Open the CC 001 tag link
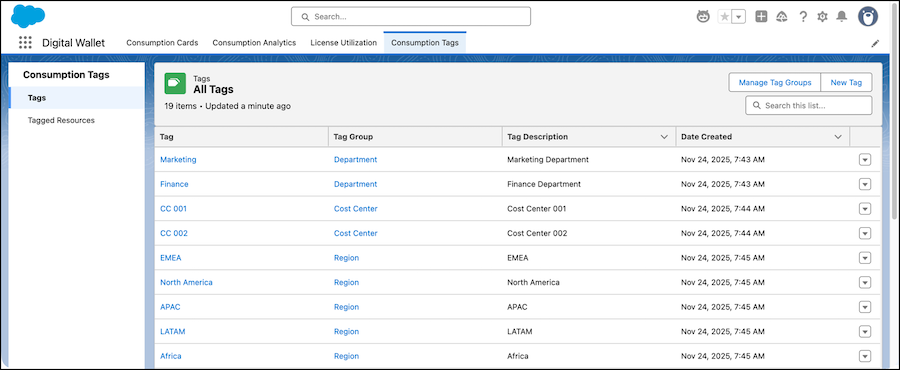This screenshot has width=900, height=370. (x=173, y=209)
